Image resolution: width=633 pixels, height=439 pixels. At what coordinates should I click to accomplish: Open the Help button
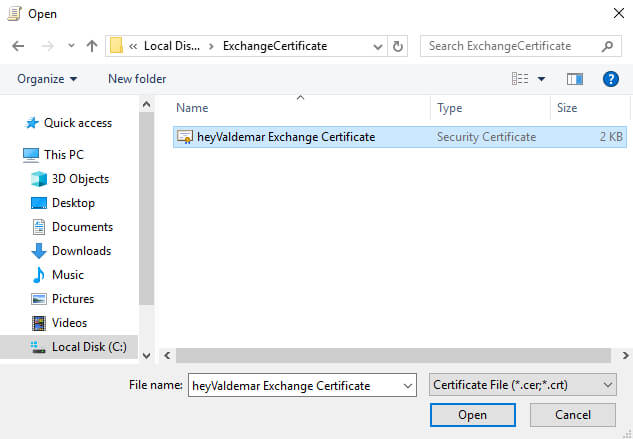click(611, 79)
